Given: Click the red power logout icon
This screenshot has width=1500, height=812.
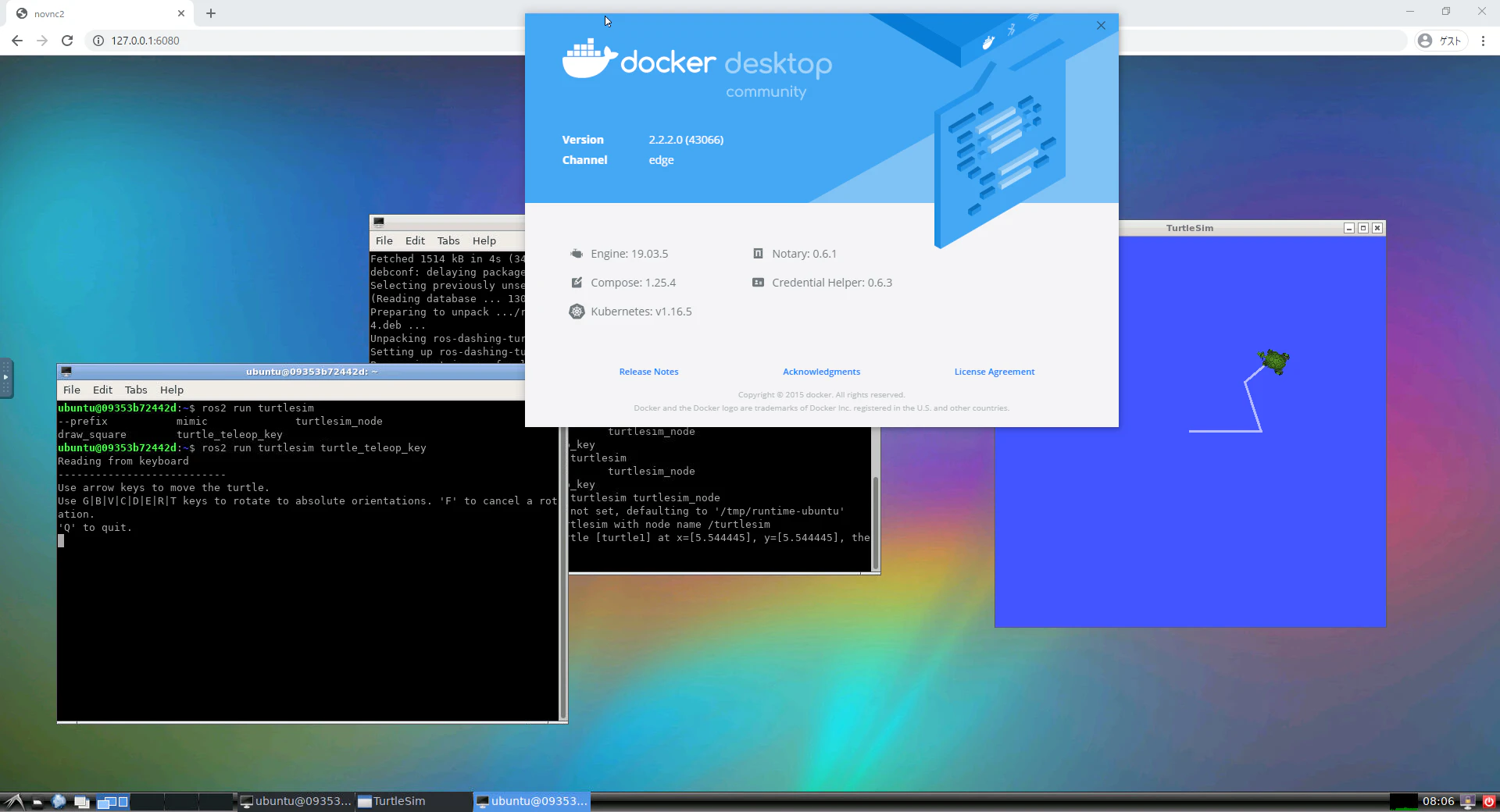Looking at the screenshot, I should (x=1488, y=801).
